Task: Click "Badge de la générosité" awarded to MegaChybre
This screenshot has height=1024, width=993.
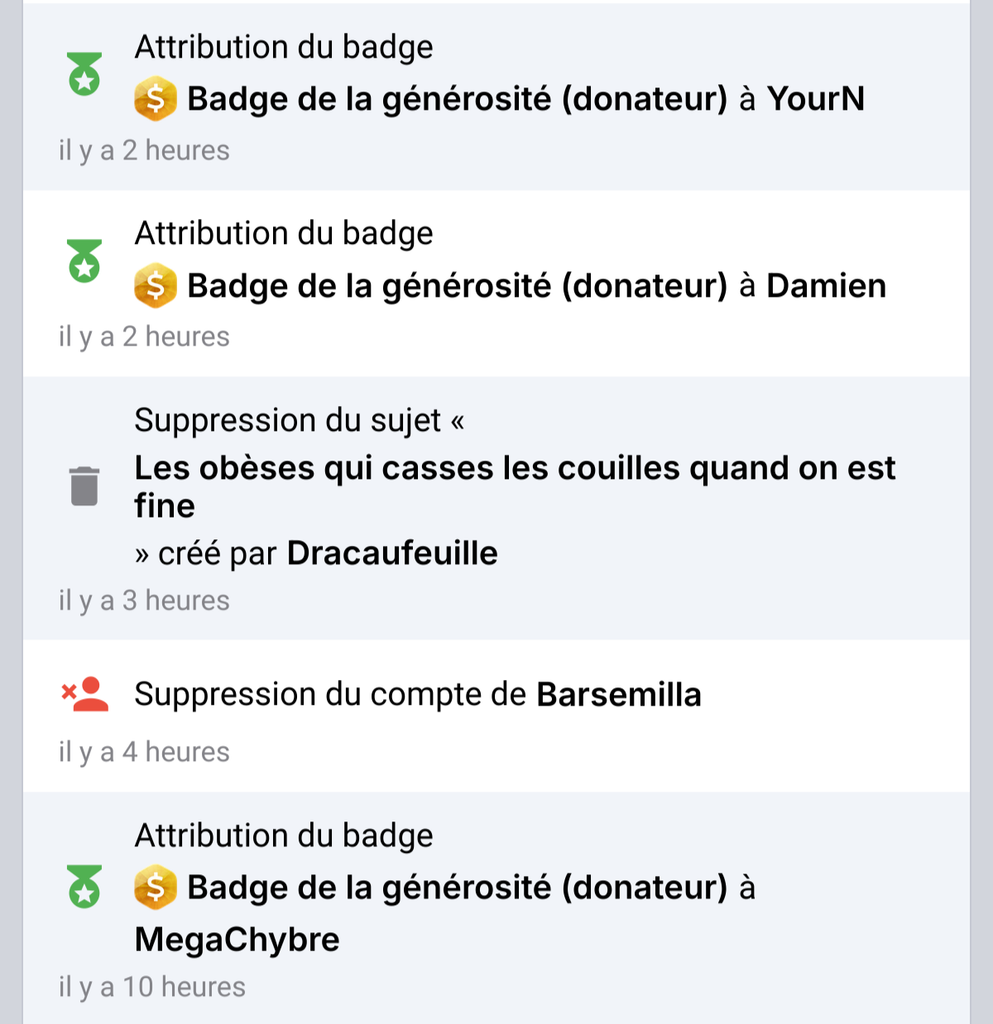Action: (x=457, y=888)
